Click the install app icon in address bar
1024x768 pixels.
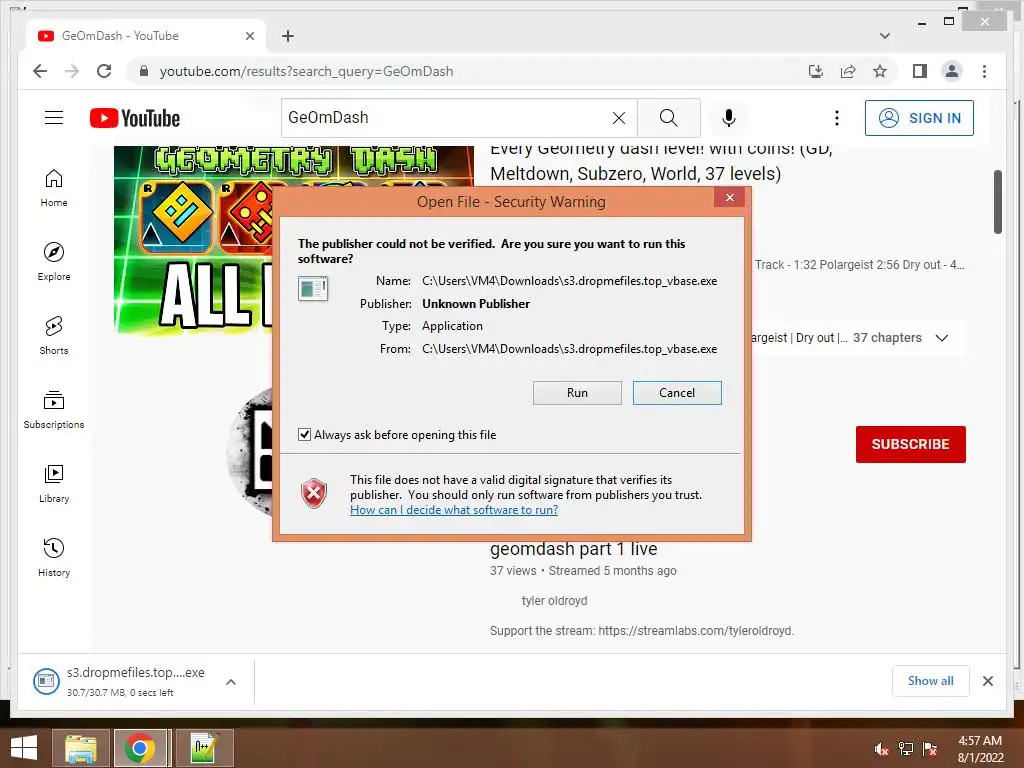(816, 71)
